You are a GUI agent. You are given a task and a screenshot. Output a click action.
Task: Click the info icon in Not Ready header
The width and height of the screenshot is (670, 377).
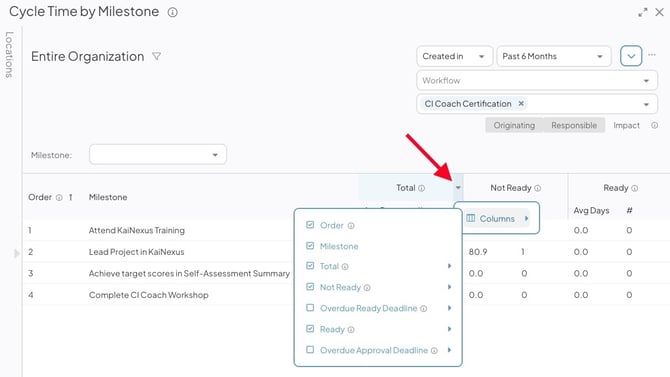(x=538, y=188)
